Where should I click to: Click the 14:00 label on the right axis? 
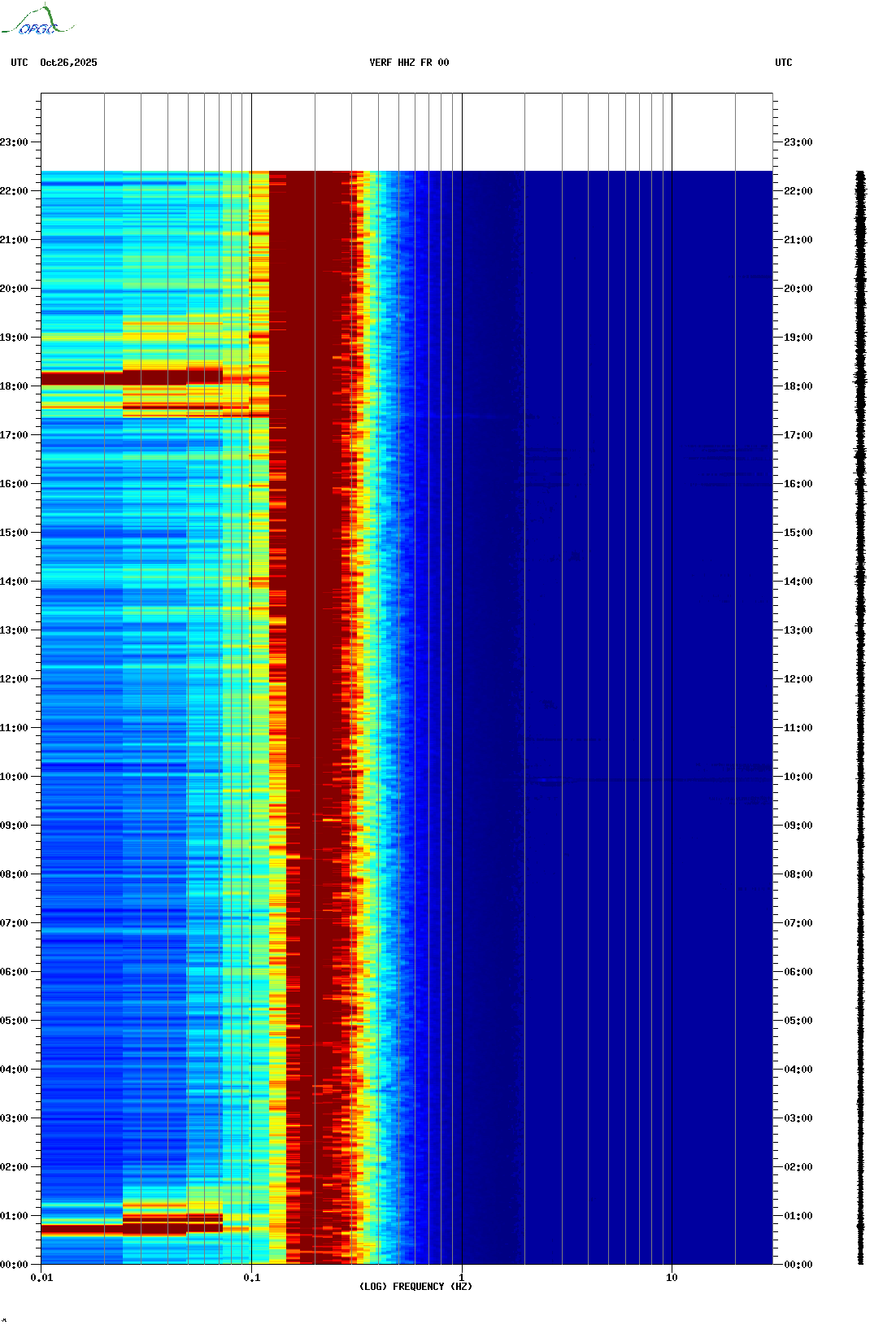point(798,582)
